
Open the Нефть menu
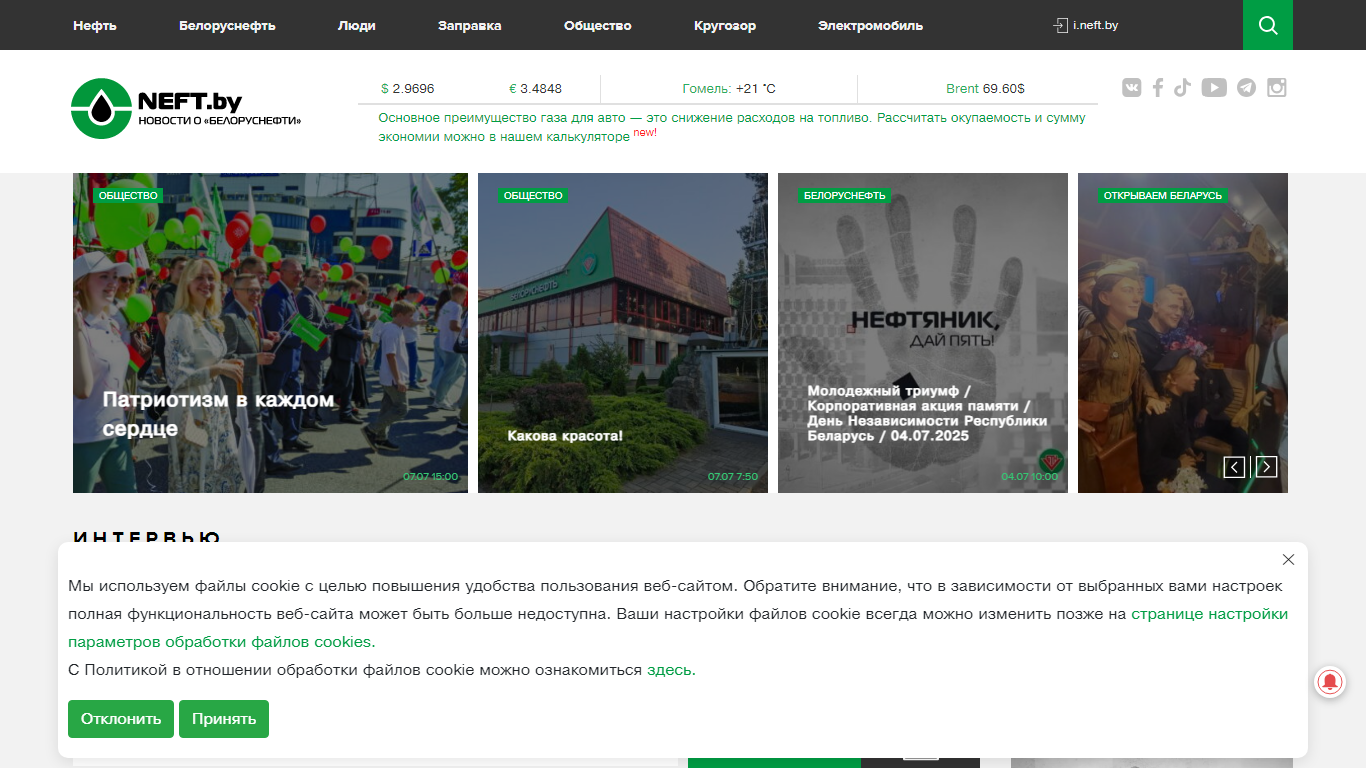tap(95, 25)
